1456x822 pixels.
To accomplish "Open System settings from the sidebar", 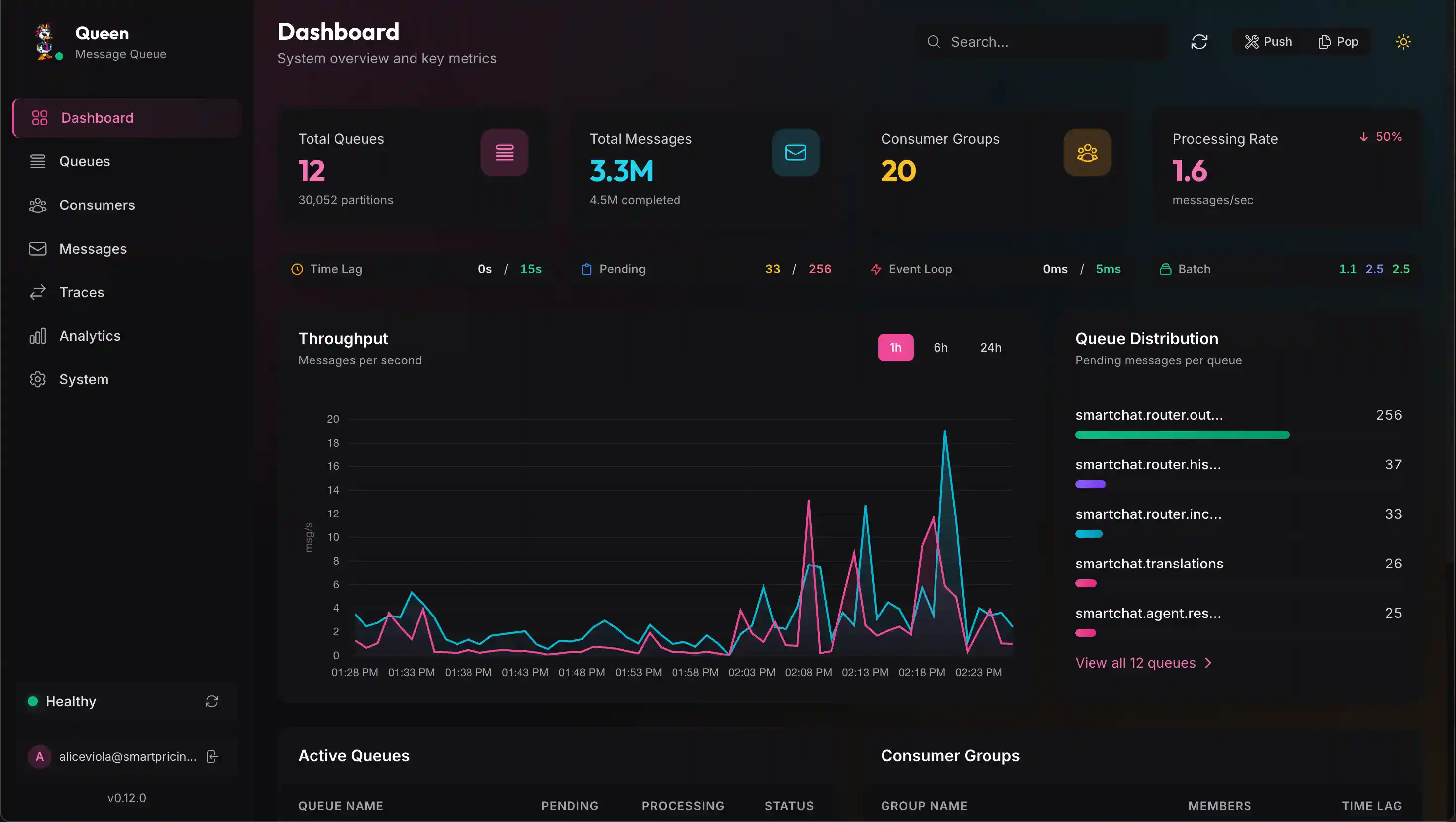I will pos(84,379).
